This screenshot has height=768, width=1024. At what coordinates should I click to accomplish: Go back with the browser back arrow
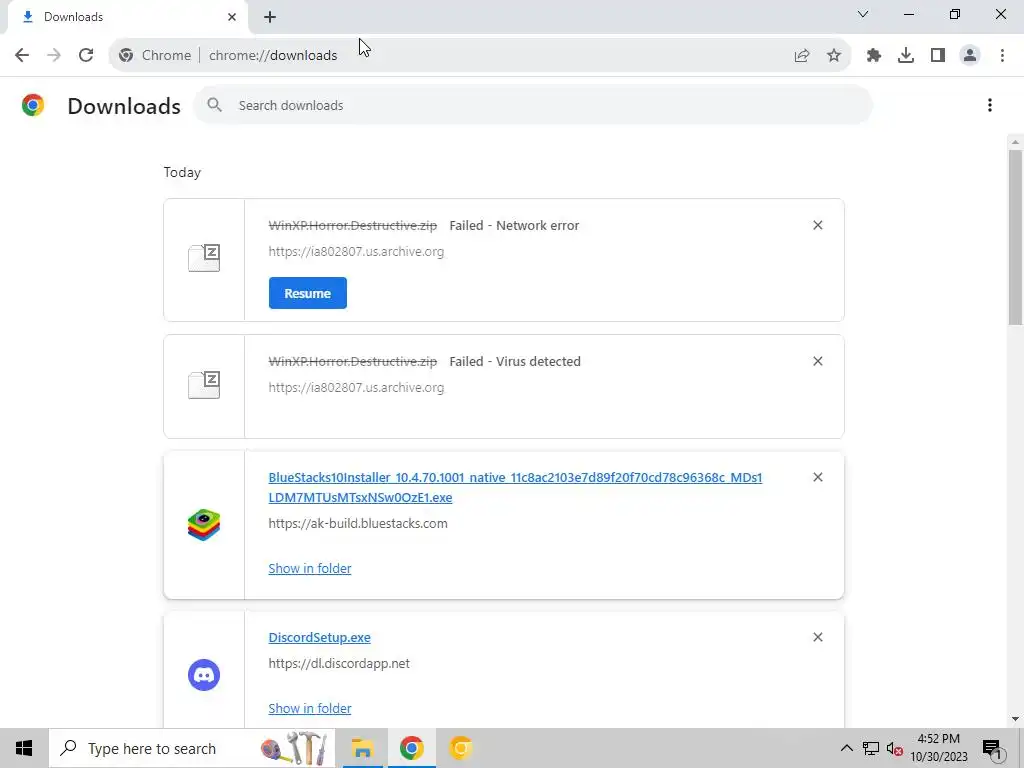22,55
